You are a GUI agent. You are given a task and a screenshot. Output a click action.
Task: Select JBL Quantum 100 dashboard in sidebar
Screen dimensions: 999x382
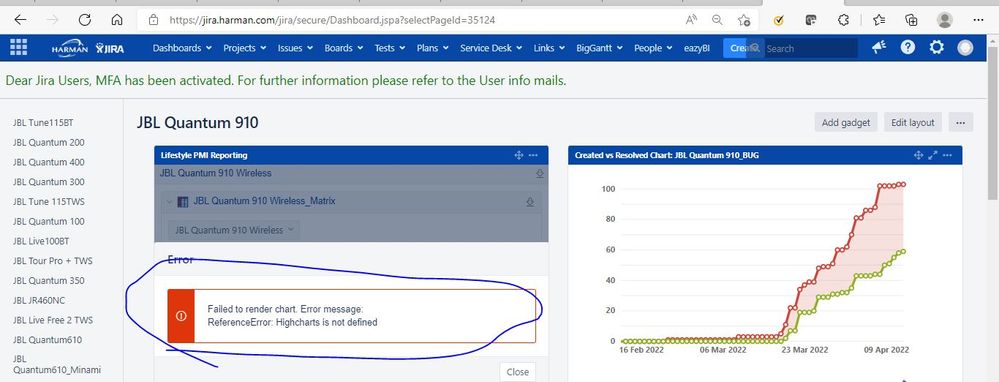48,222
